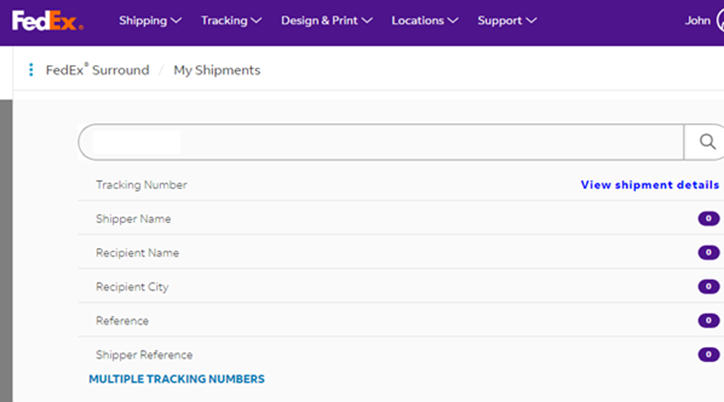Viewport: 724px width, 402px height.
Task: Expand the Shipping chevron arrow
Action: (x=176, y=21)
